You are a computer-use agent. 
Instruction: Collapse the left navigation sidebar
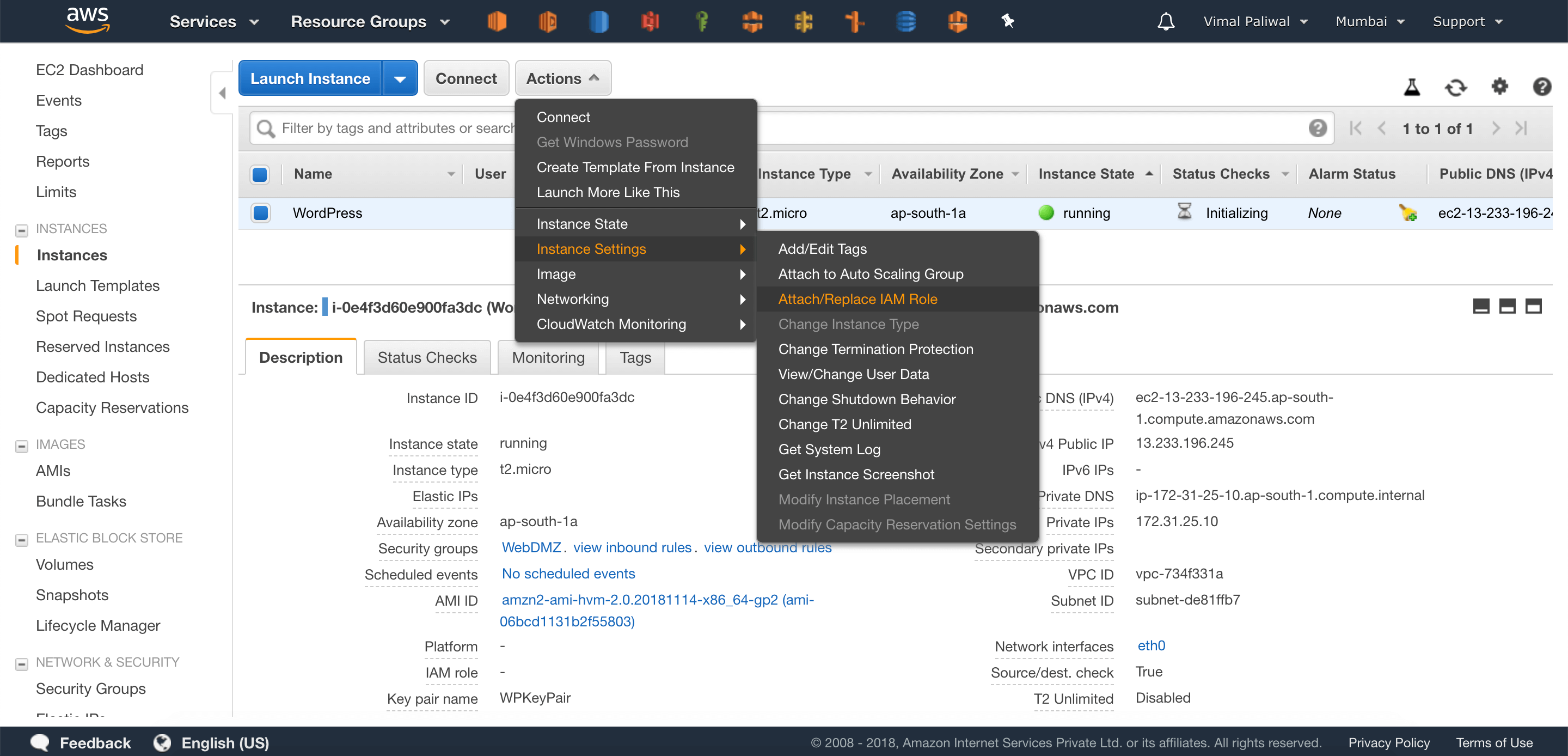tap(222, 93)
